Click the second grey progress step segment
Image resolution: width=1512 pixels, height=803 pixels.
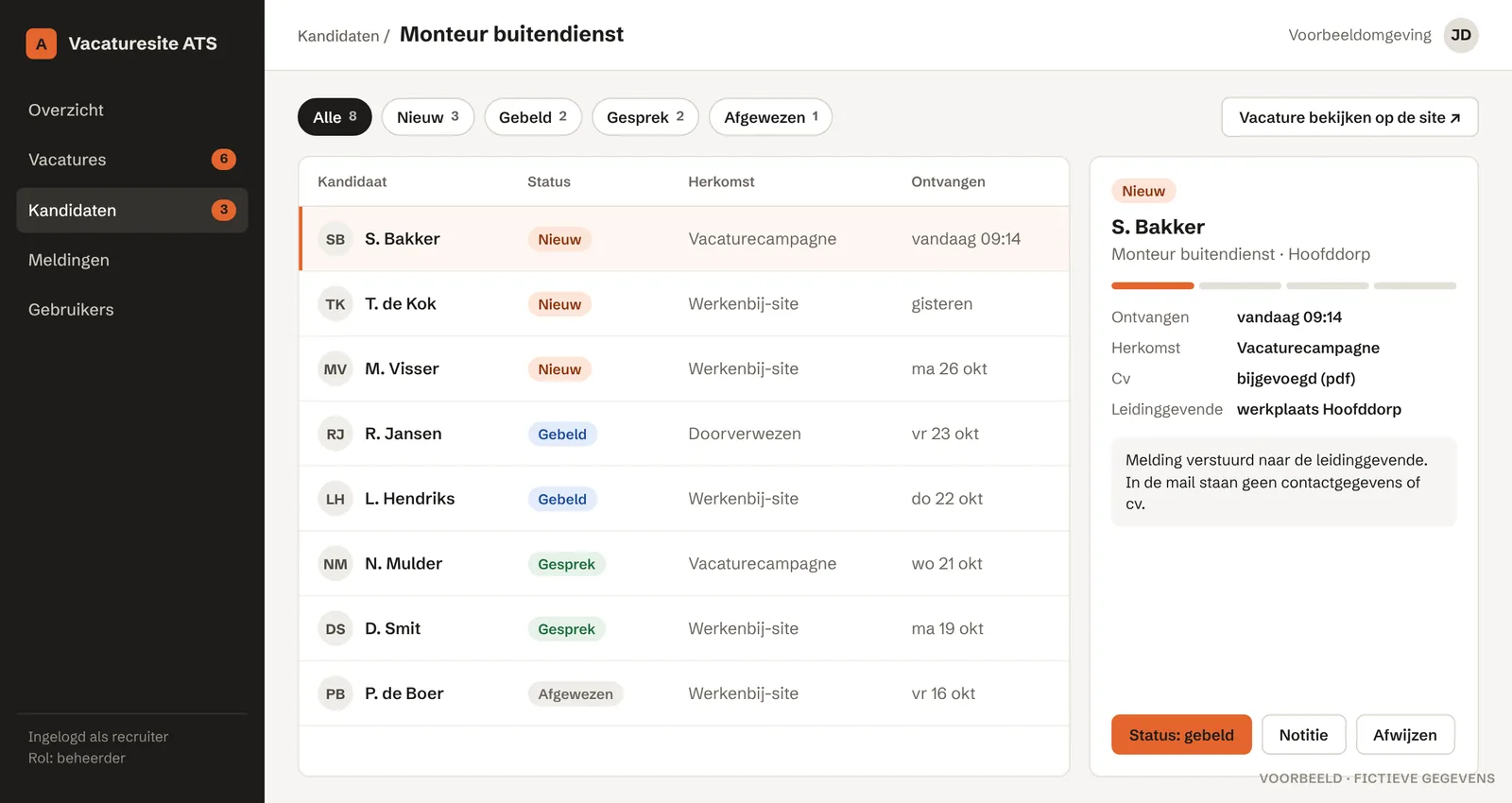1240,285
